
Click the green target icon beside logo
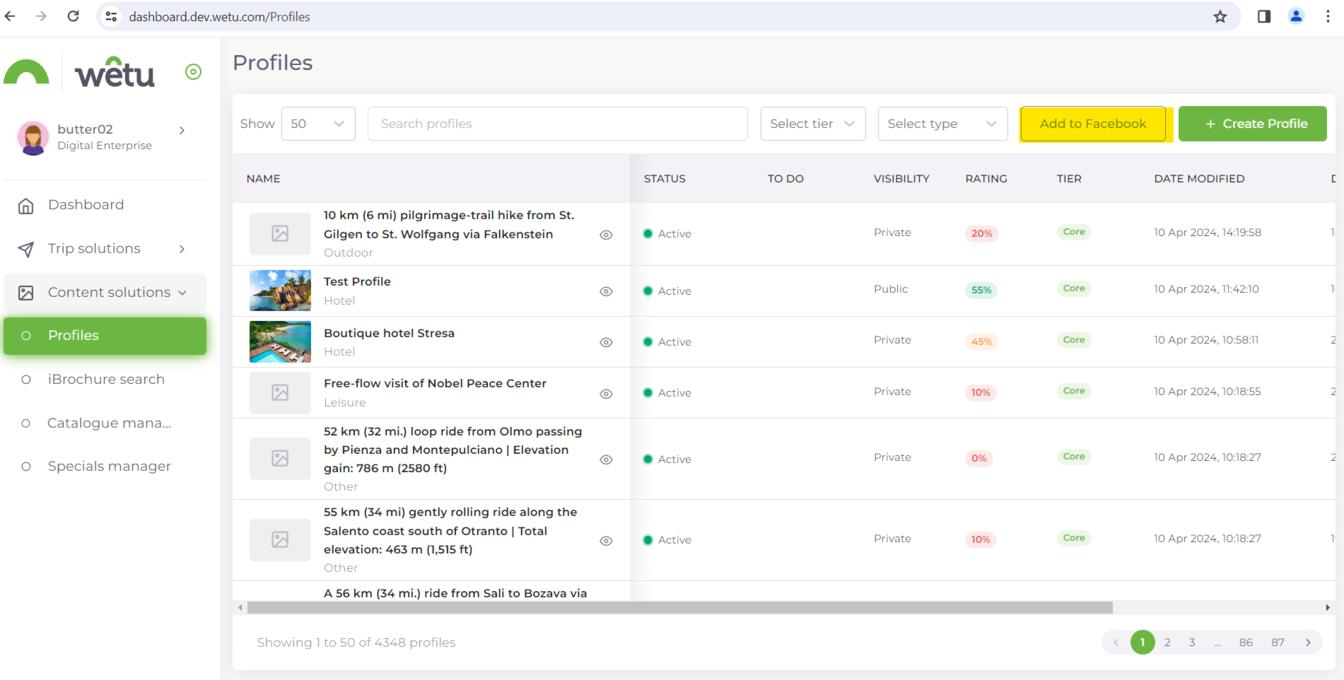[193, 72]
